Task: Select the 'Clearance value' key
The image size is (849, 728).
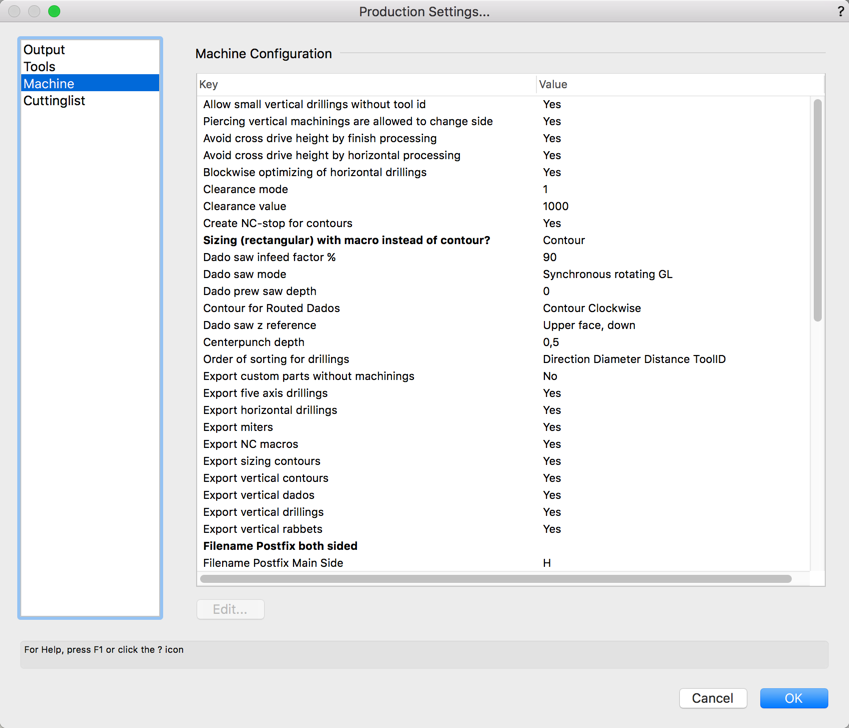Action: point(245,206)
